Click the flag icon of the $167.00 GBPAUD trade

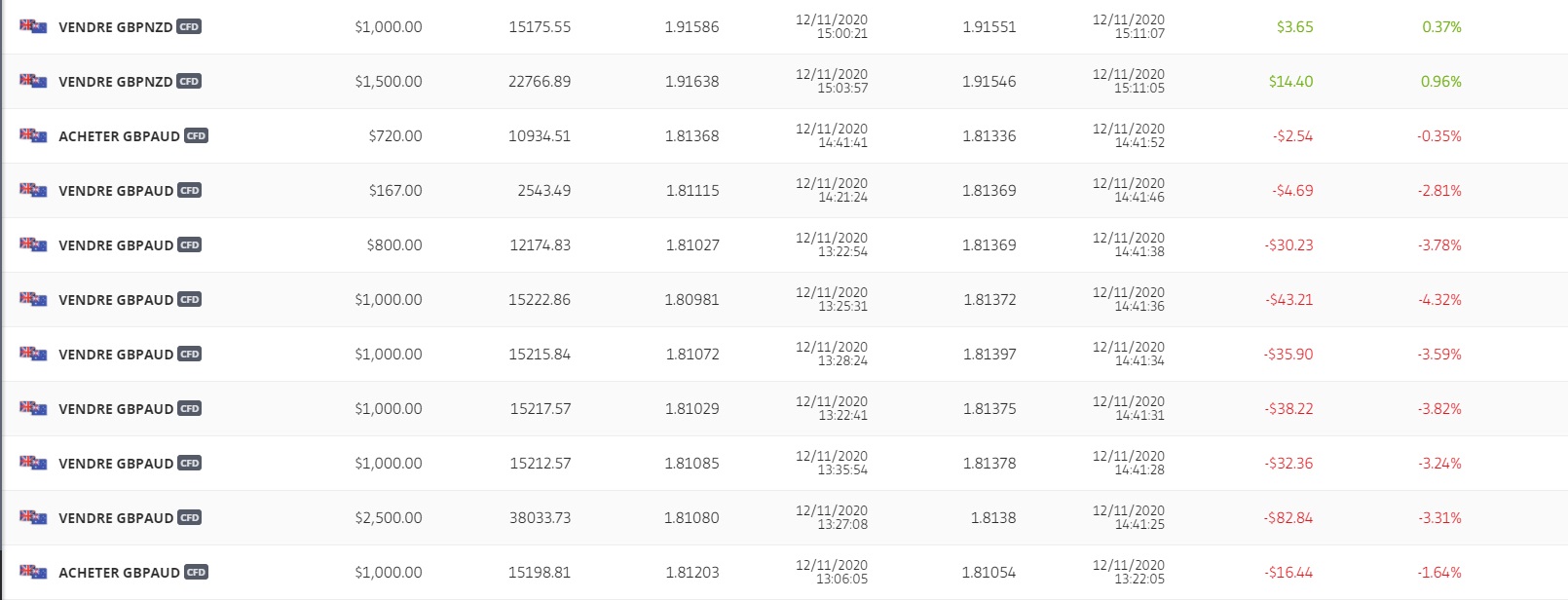33,190
